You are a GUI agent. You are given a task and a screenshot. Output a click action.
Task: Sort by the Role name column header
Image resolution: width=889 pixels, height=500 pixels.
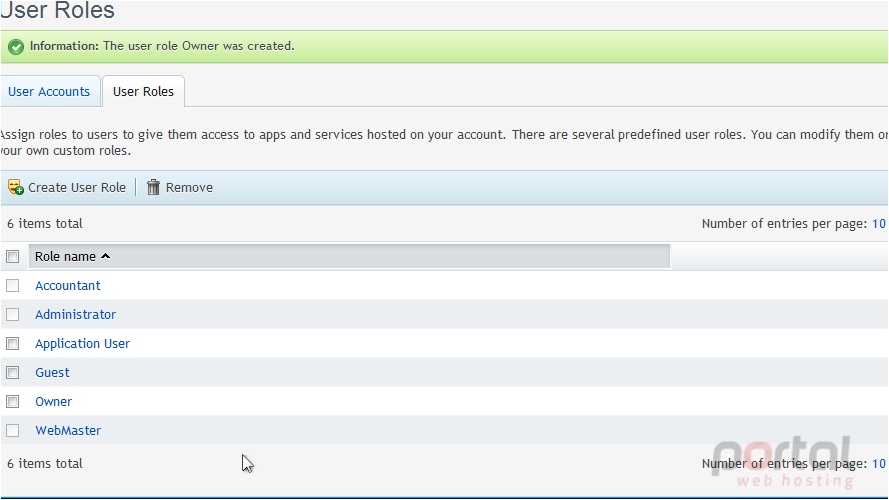pyautogui.click(x=65, y=256)
